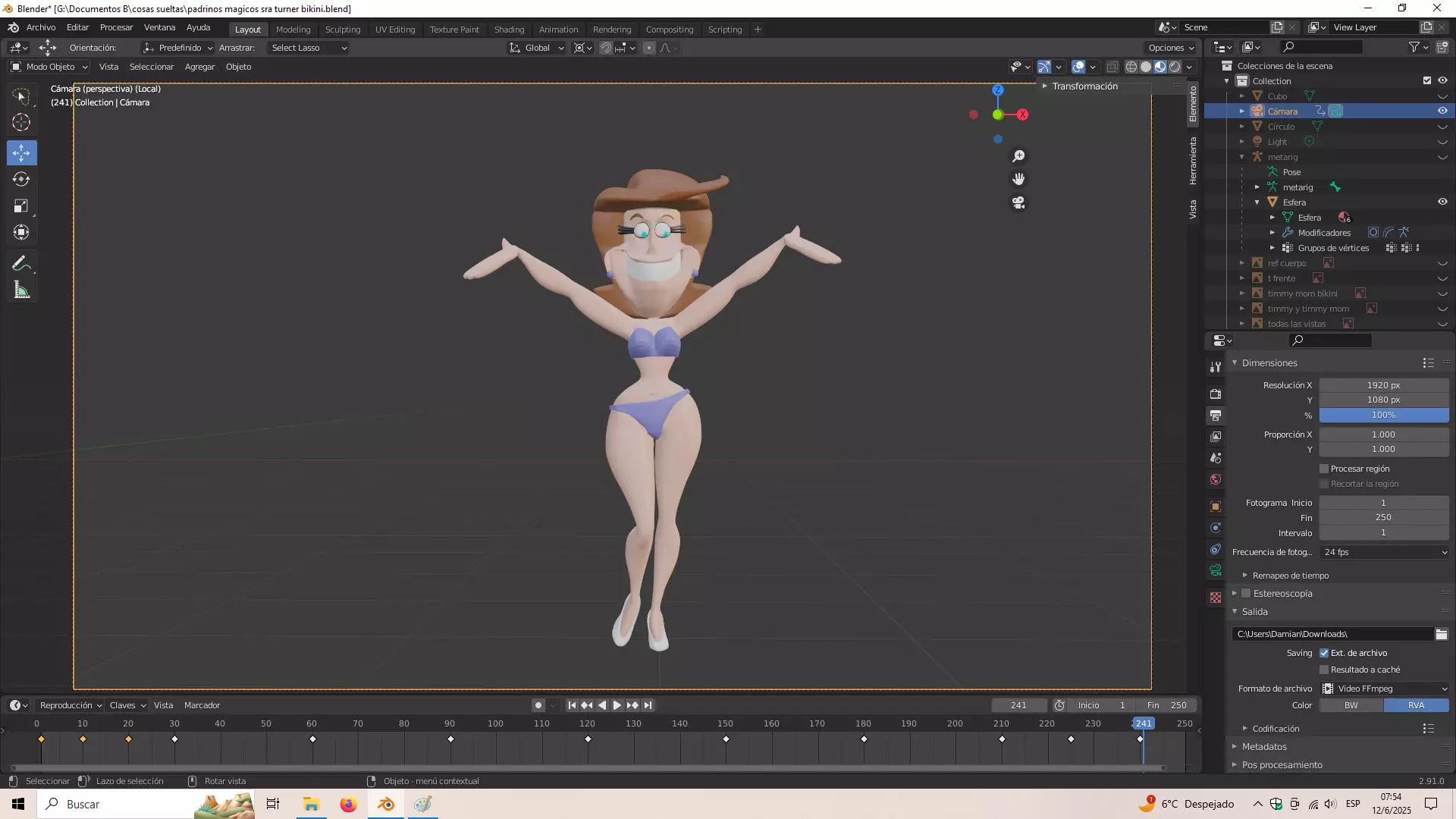
Task: Open the Select Lasso drag dropdown
Action: 309,48
